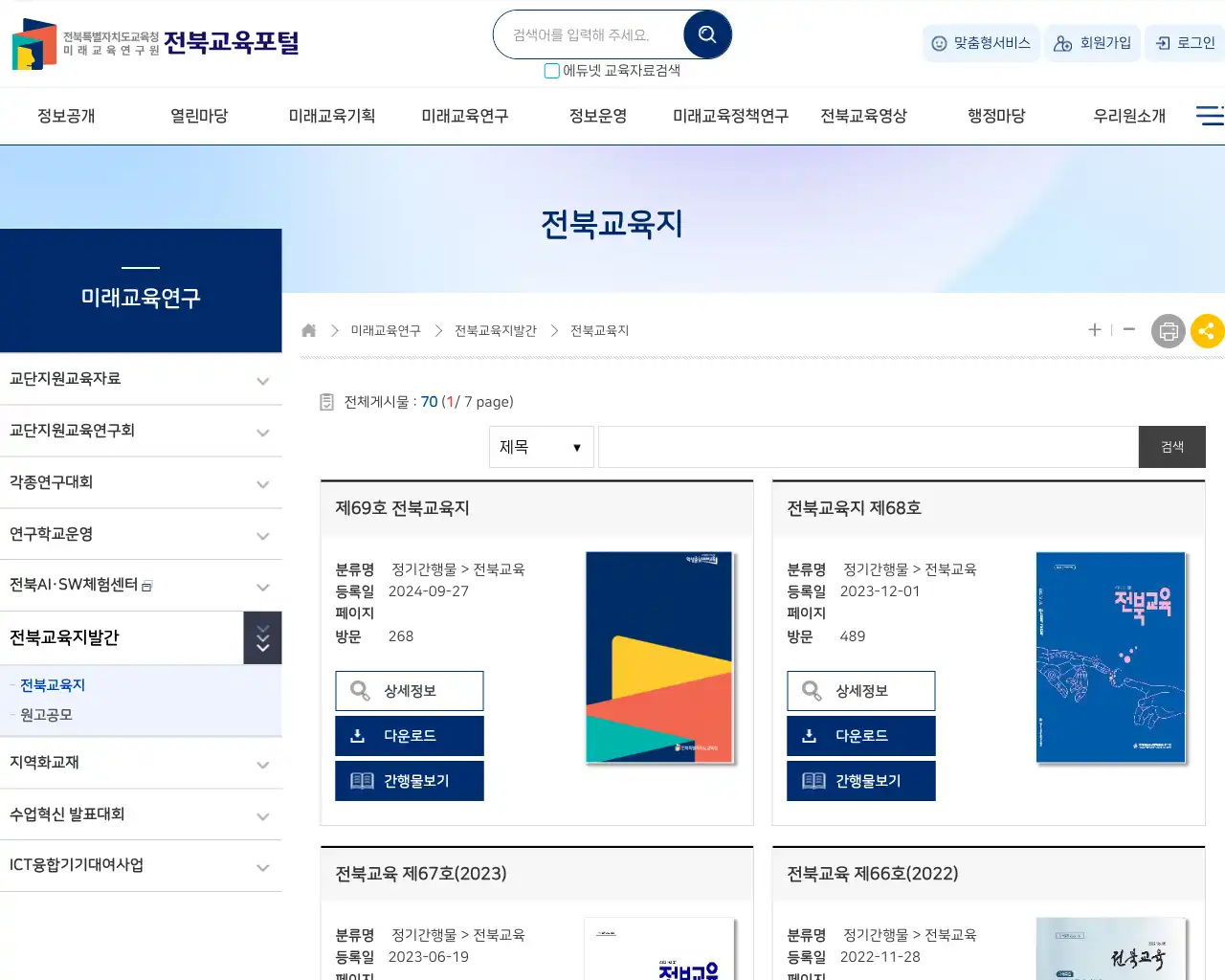
Task: Click 다운로드 for 제69호 전북교육지
Action: click(x=410, y=736)
